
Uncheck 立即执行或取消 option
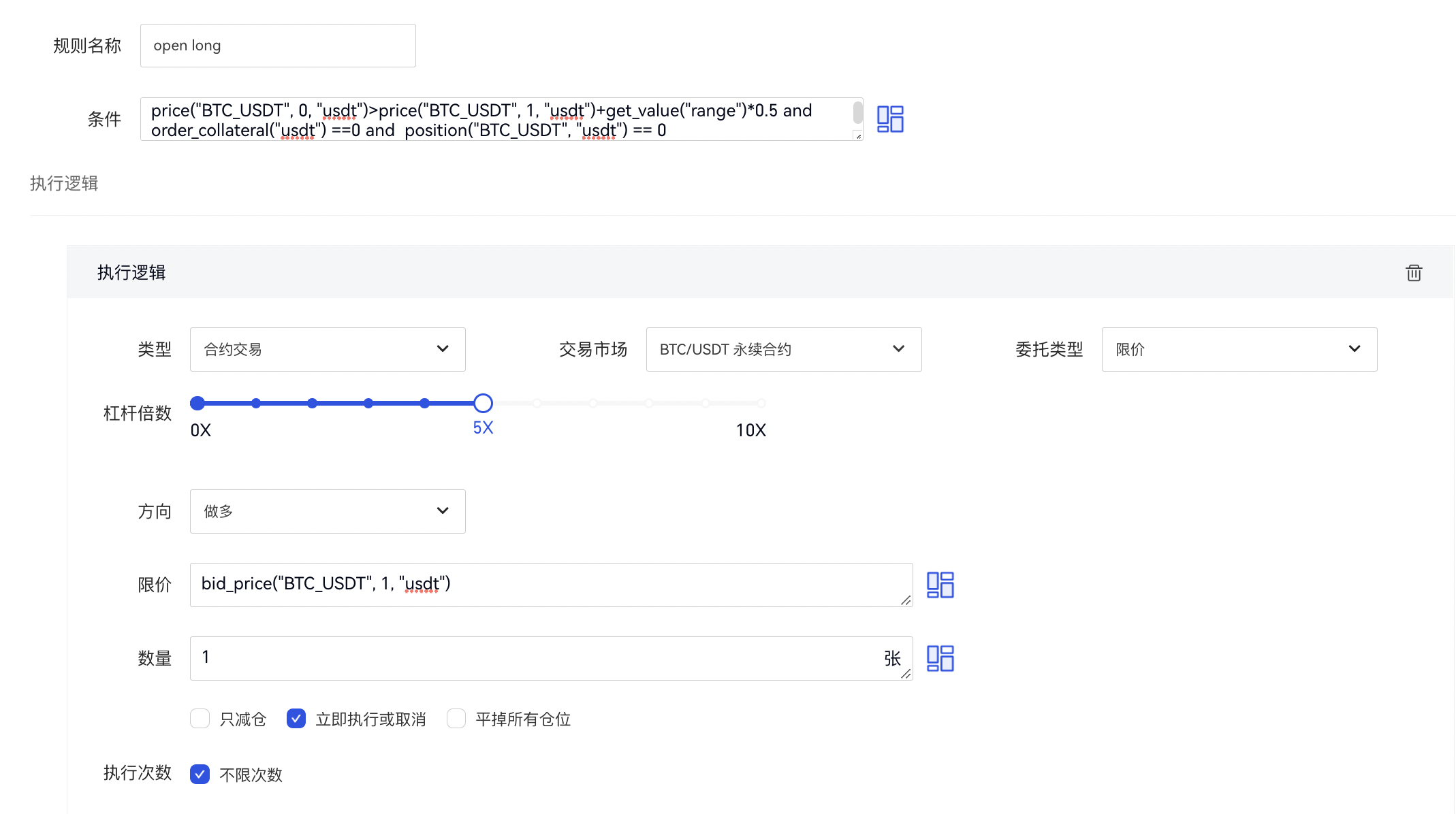pos(296,719)
